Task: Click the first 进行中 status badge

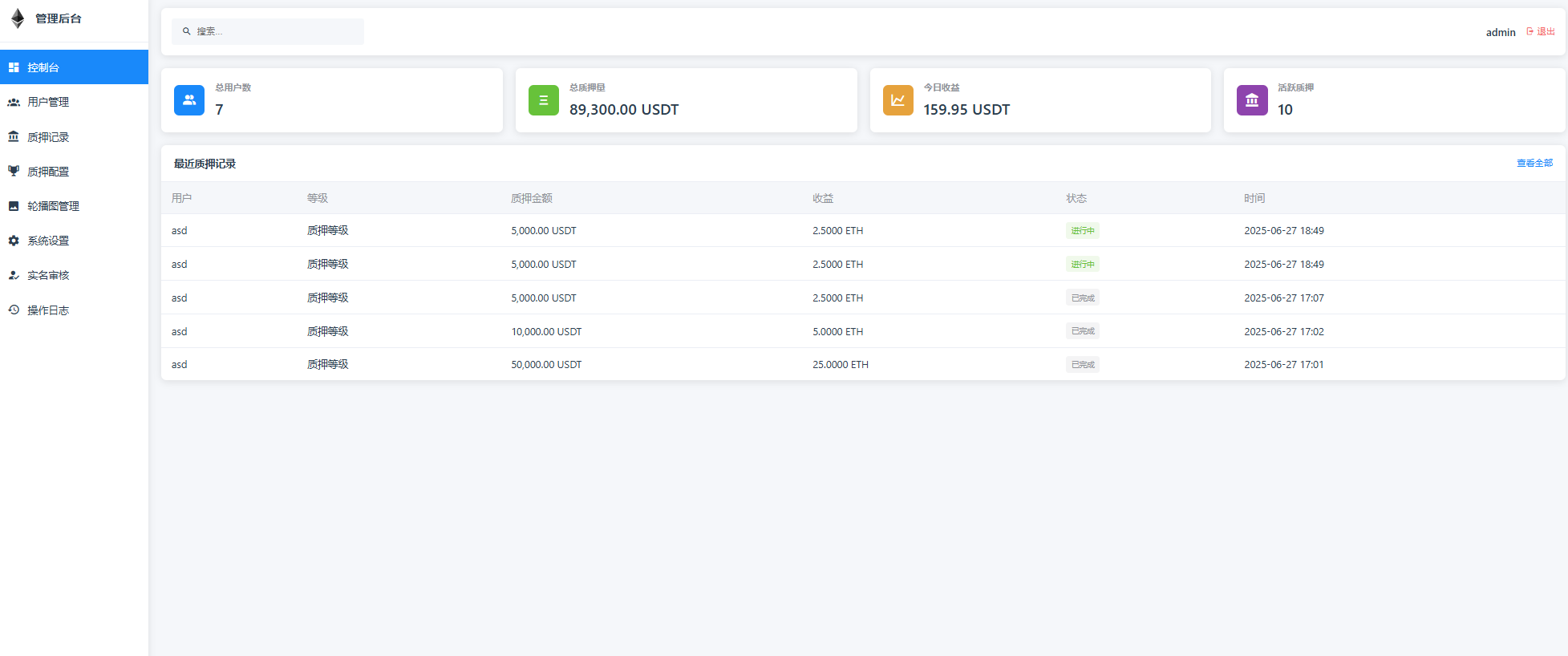Action: [1082, 231]
